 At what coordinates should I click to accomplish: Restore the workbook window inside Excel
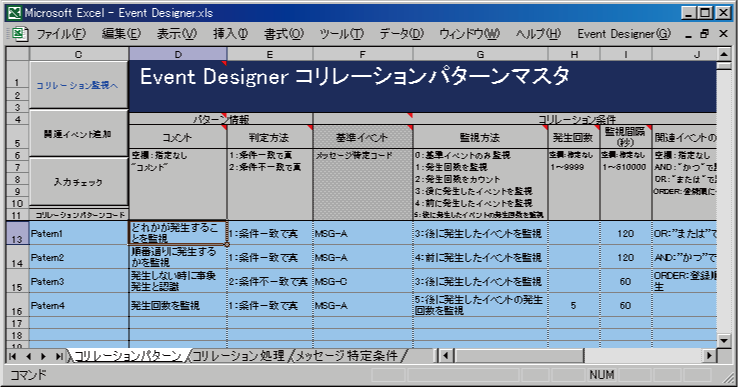coord(705,34)
